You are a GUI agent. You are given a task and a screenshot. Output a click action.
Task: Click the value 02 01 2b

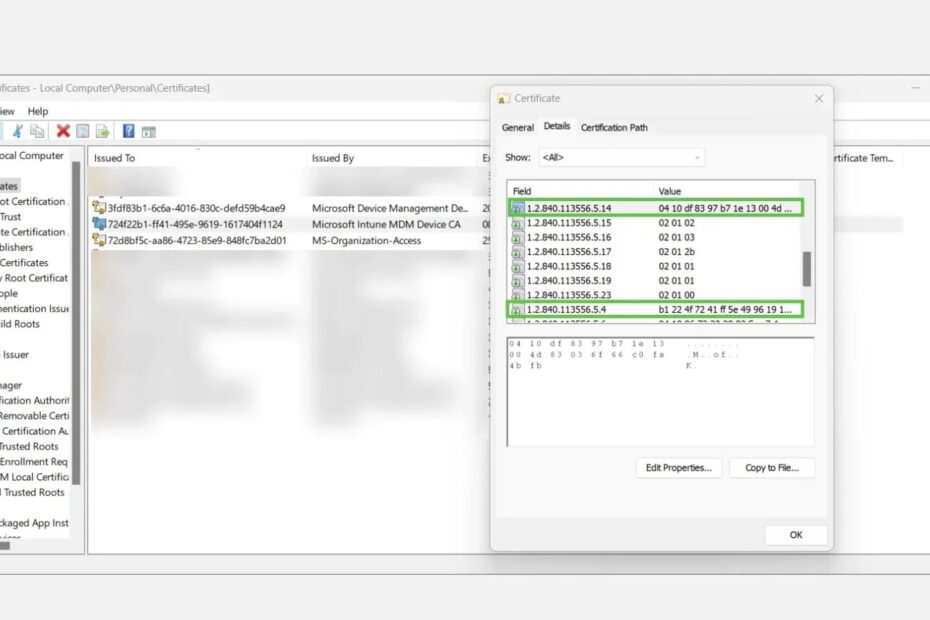pyautogui.click(x=676, y=252)
